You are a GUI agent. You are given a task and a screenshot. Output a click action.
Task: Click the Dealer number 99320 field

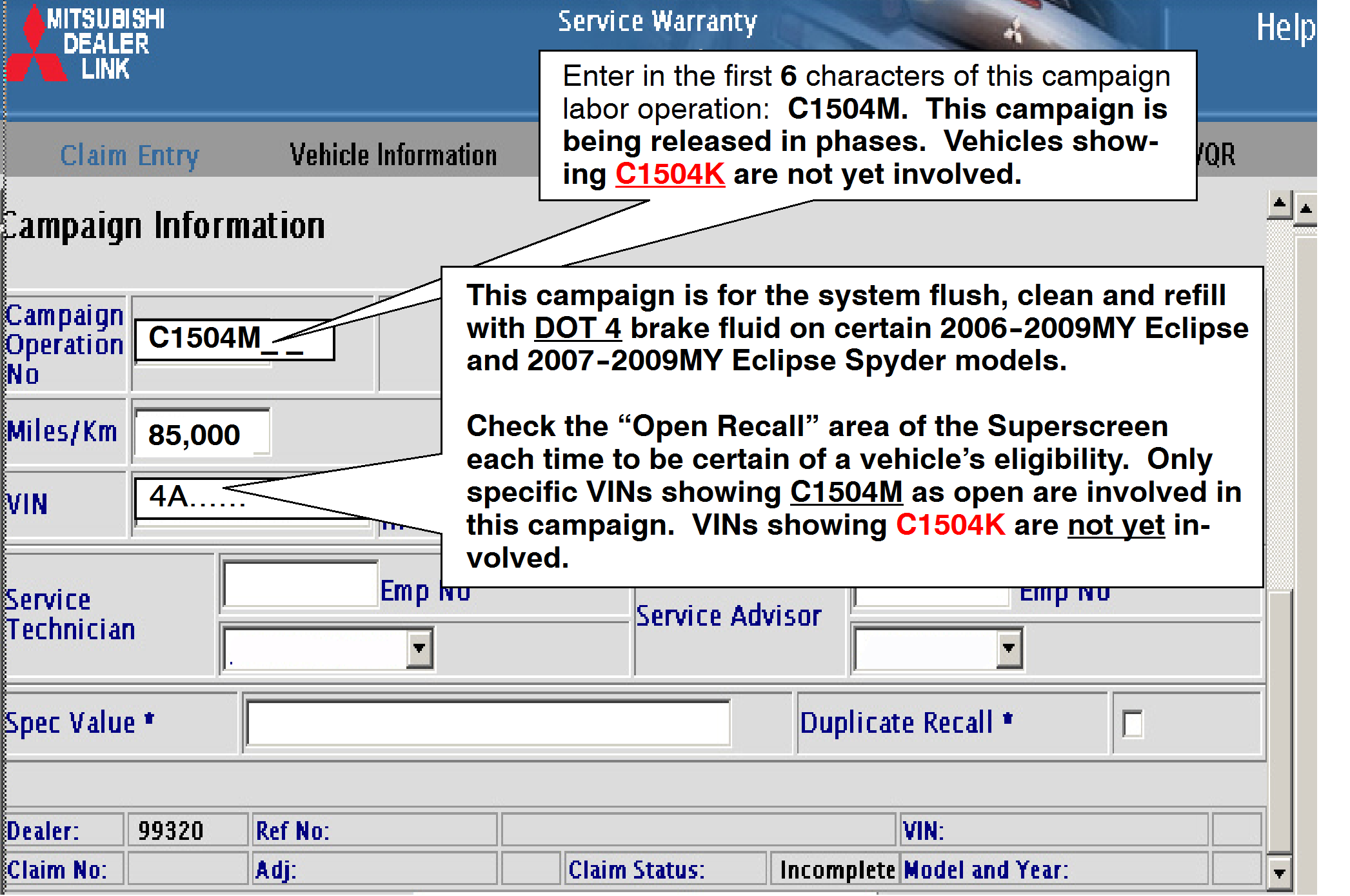(x=171, y=831)
